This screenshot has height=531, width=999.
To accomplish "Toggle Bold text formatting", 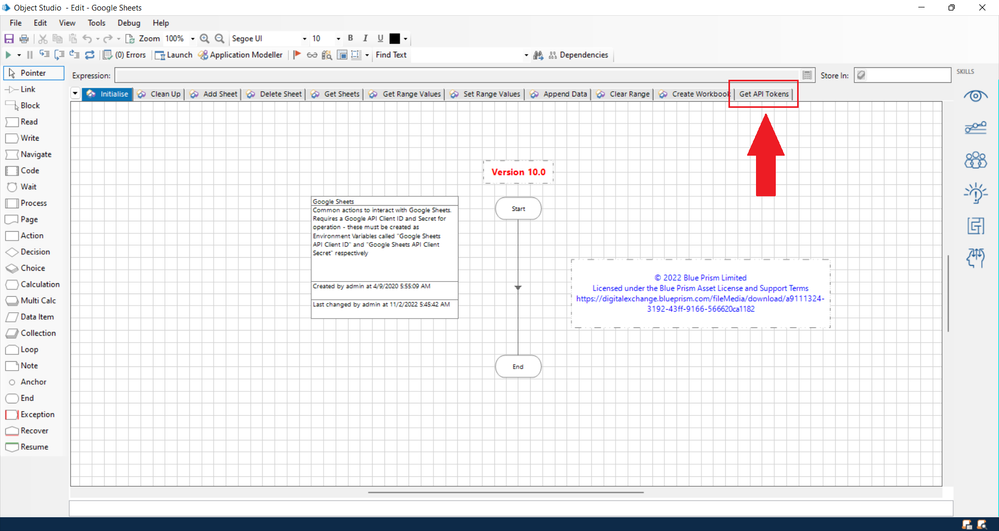I will pos(350,38).
